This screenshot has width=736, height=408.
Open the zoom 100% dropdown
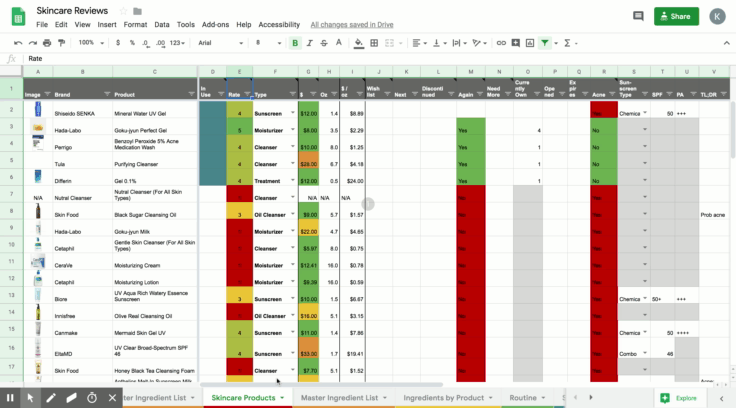91,43
